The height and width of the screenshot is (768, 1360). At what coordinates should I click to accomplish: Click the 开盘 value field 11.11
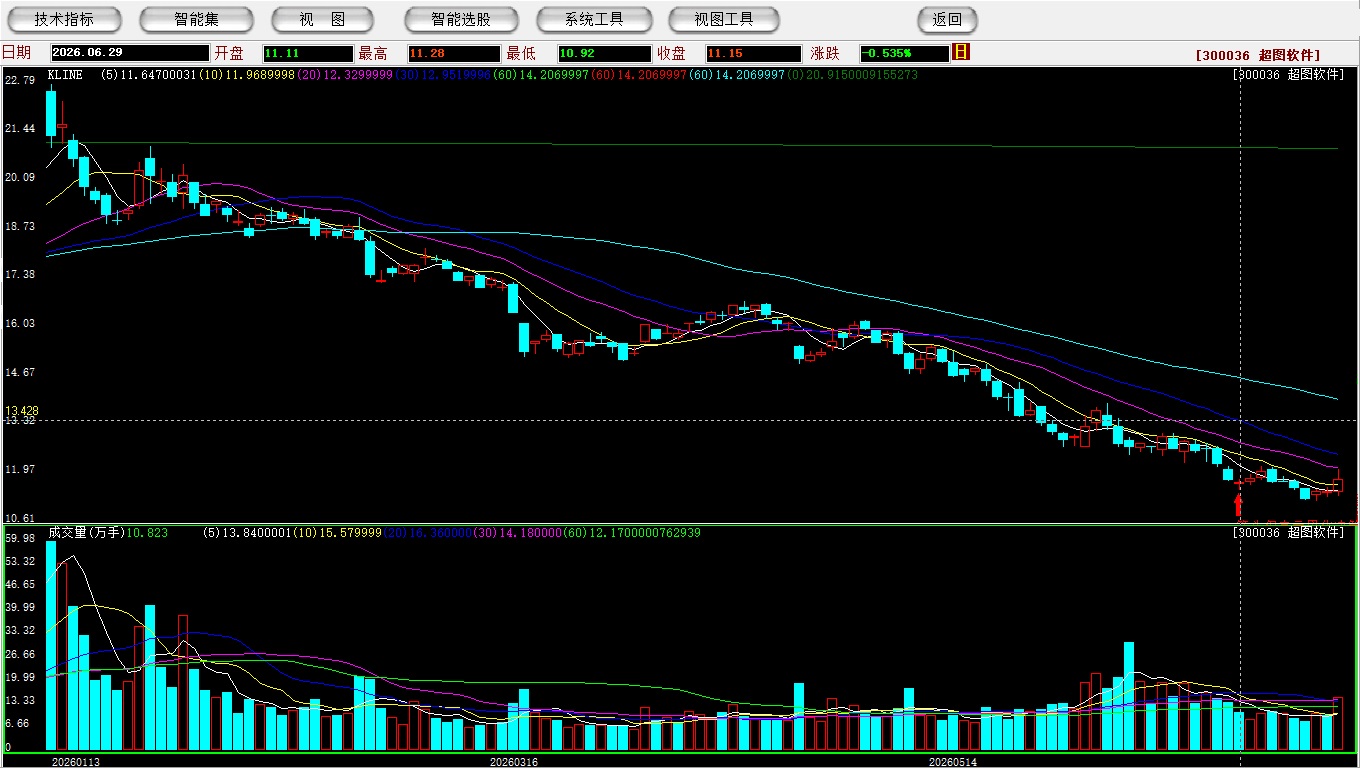point(308,53)
